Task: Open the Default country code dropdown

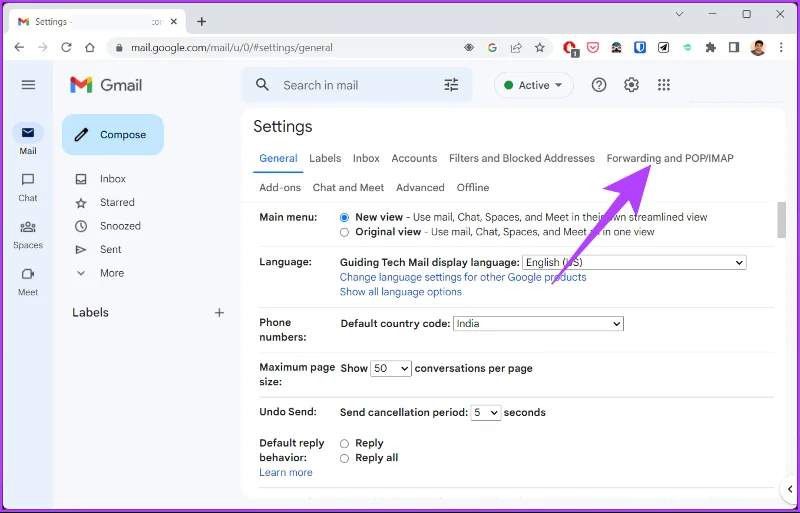Action: (538, 324)
